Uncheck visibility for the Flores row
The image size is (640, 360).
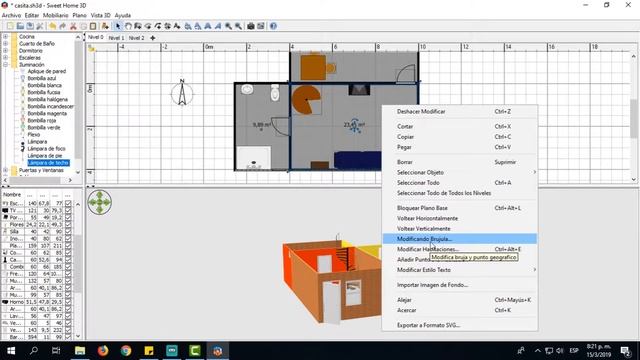(x=68, y=224)
